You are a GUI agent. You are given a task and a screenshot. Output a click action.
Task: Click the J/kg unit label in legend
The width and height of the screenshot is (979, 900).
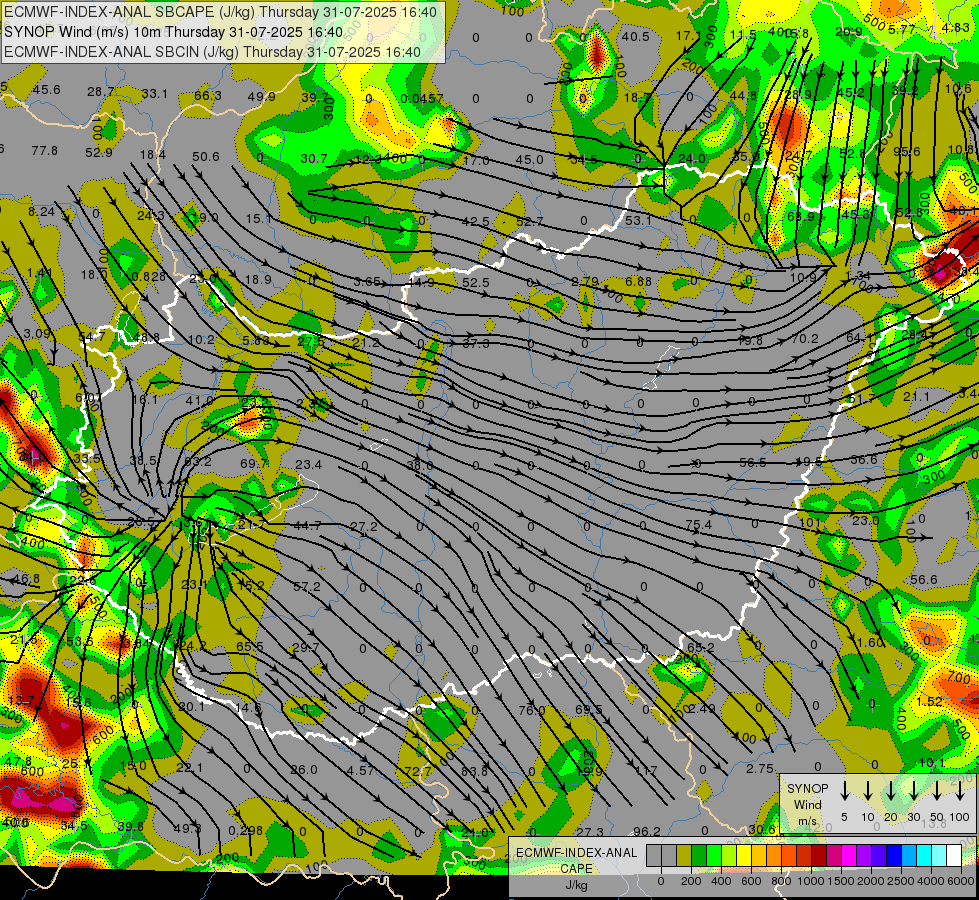pyautogui.click(x=576, y=885)
